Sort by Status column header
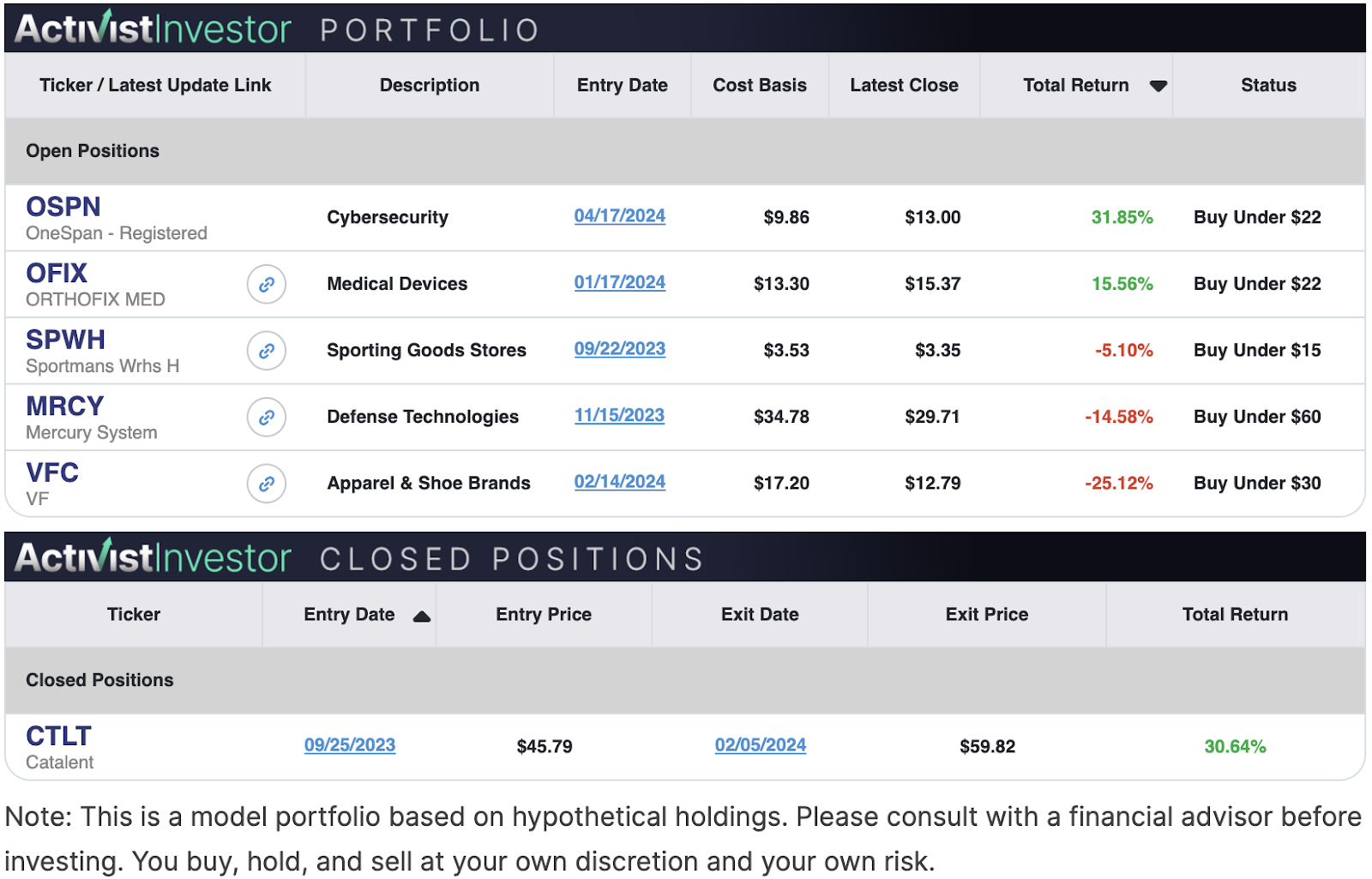 [x=1268, y=85]
